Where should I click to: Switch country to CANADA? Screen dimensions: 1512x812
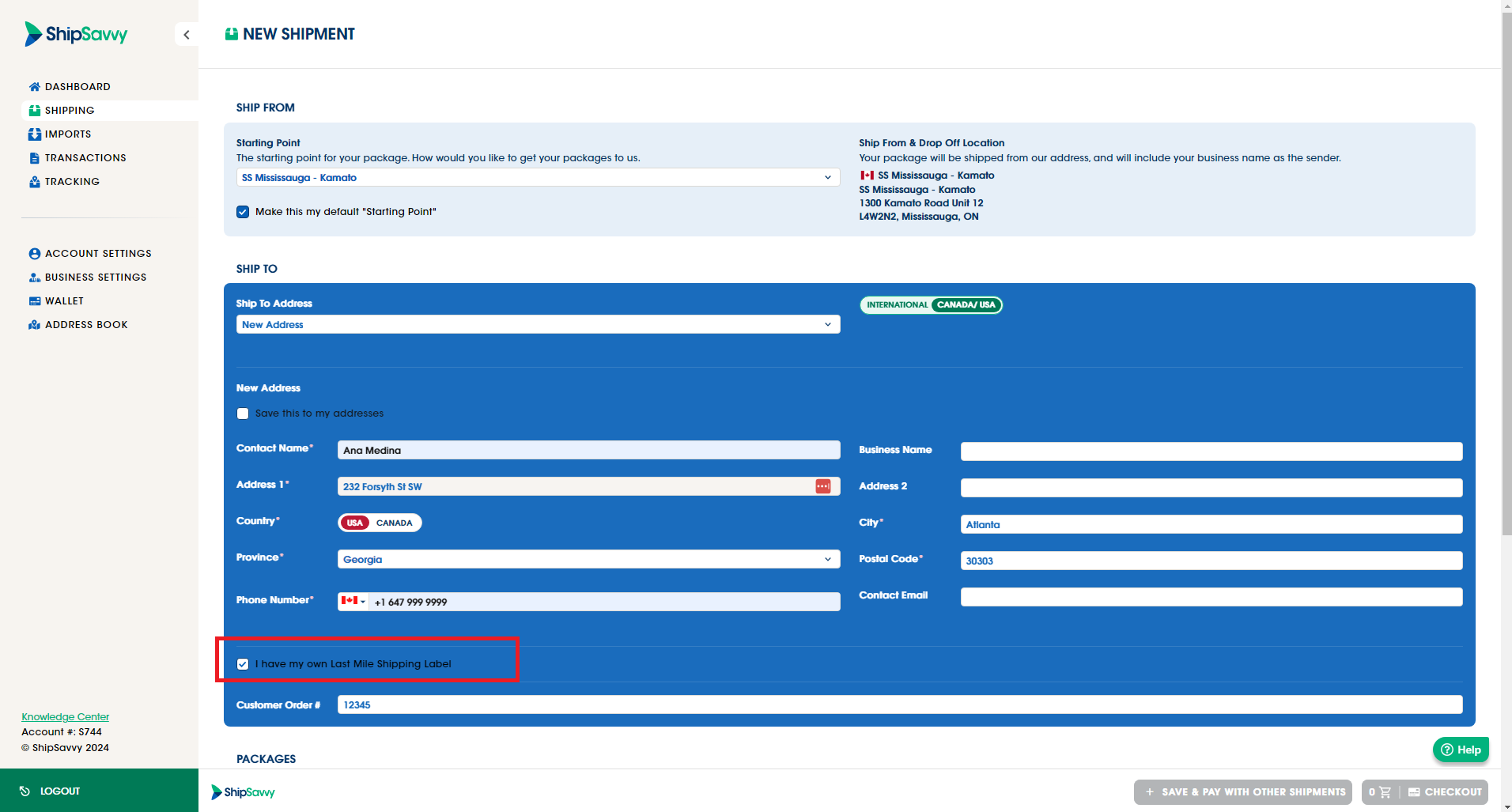pyautogui.click(x=395, y=523)
